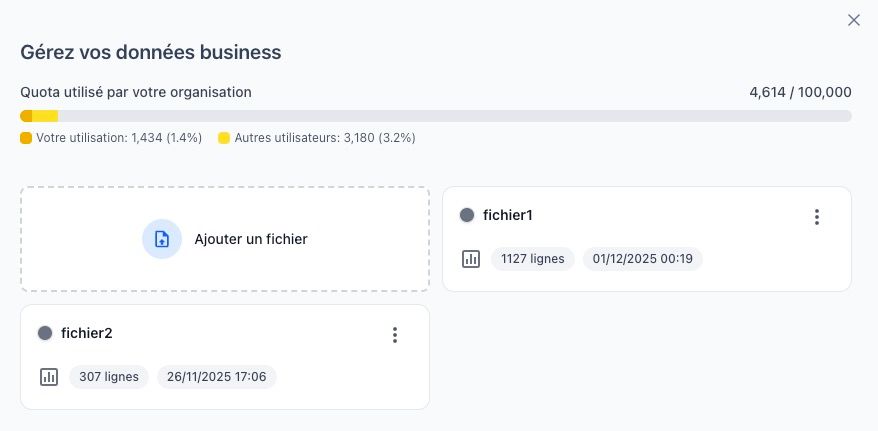Click the '4,614 / 100,000' quota counter
This screenshot has height=431, width=878.
(x=800, y=92)
